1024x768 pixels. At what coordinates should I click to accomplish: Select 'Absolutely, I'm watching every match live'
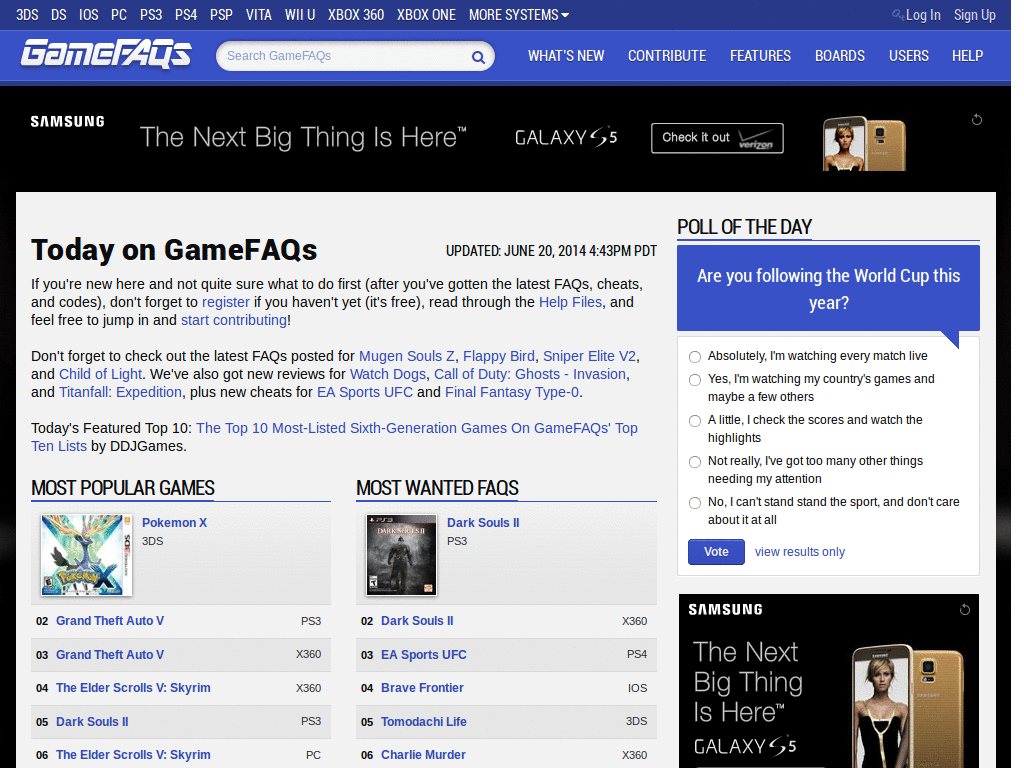695,357
